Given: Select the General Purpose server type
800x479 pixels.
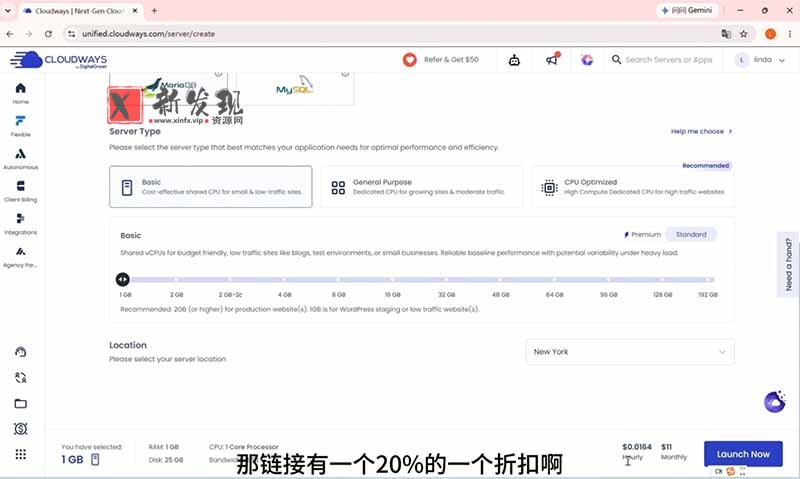Looking at the screenshot, I should [421, 187].
